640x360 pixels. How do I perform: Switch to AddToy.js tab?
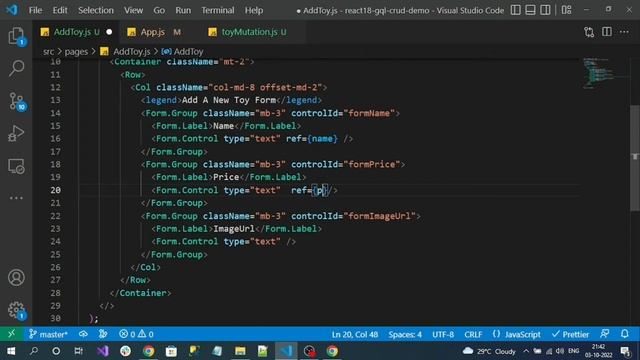pos(76,32)
